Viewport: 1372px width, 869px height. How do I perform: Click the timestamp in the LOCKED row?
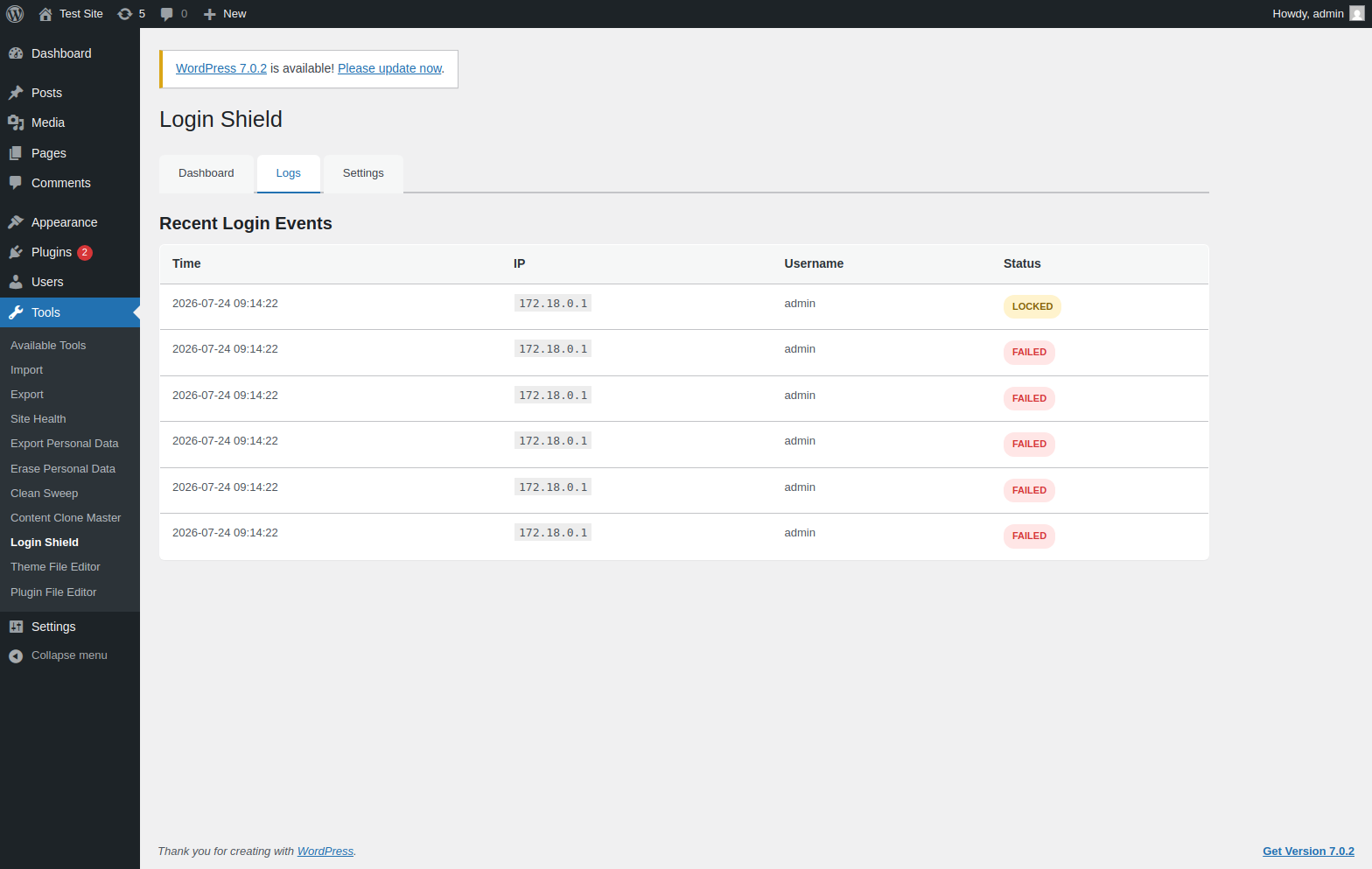(225, 304)
